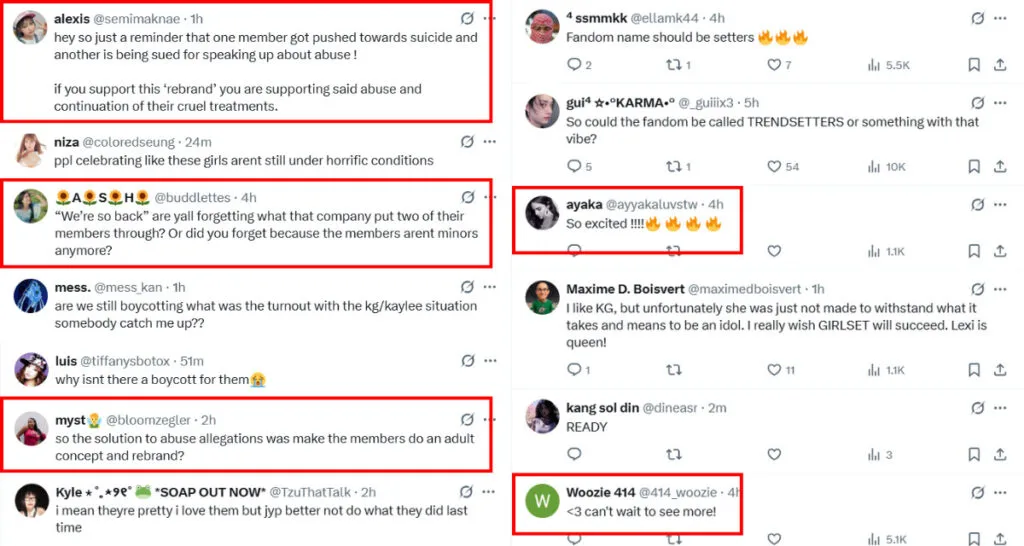Open more options on alexis's tweet
The width and height of the screenshot is (1024, 546).
pyautogui.click(x=488, y=19)
